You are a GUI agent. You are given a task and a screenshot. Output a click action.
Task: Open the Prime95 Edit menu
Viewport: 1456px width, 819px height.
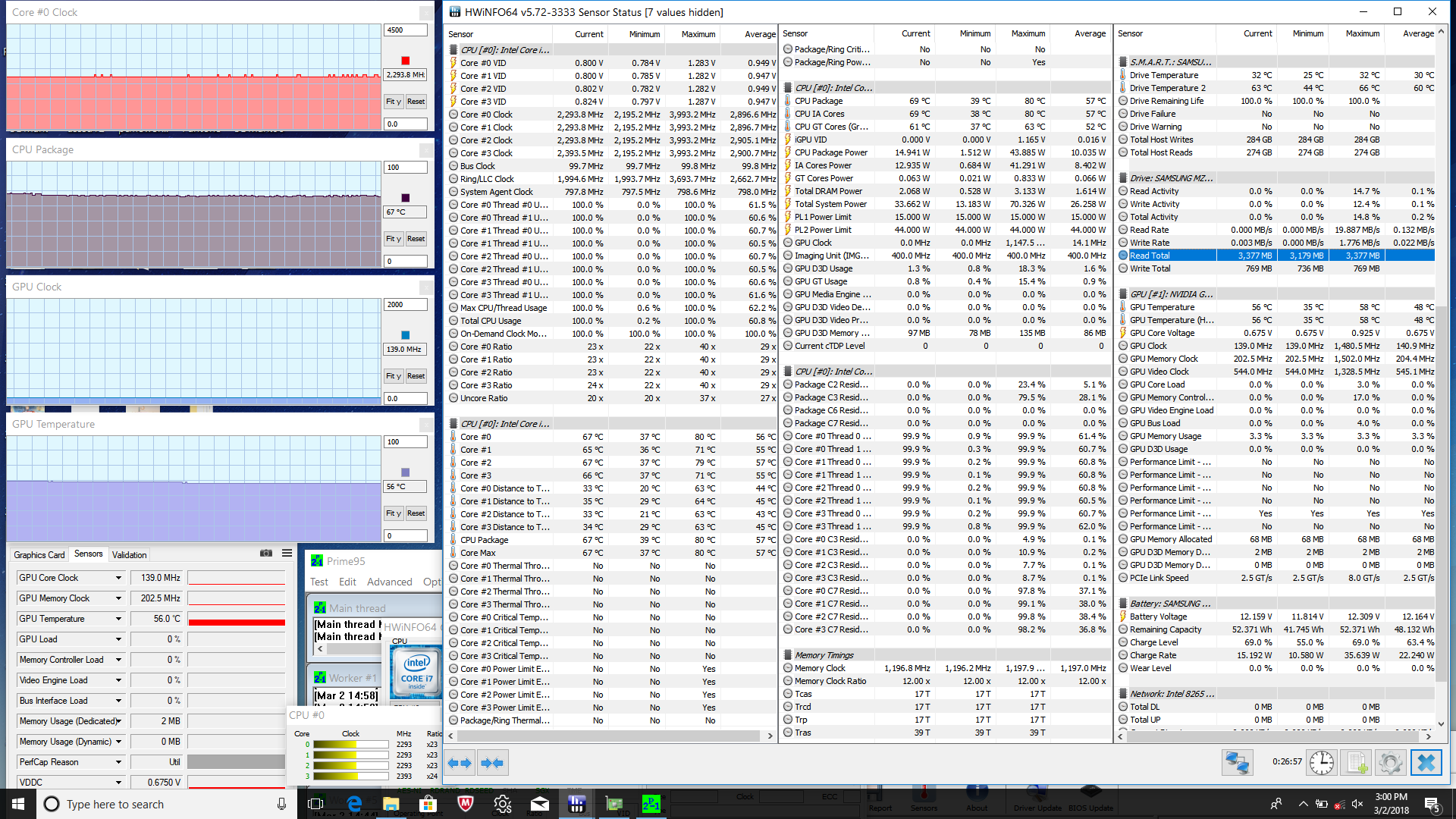pyautogui.click(x=347, y=582)
